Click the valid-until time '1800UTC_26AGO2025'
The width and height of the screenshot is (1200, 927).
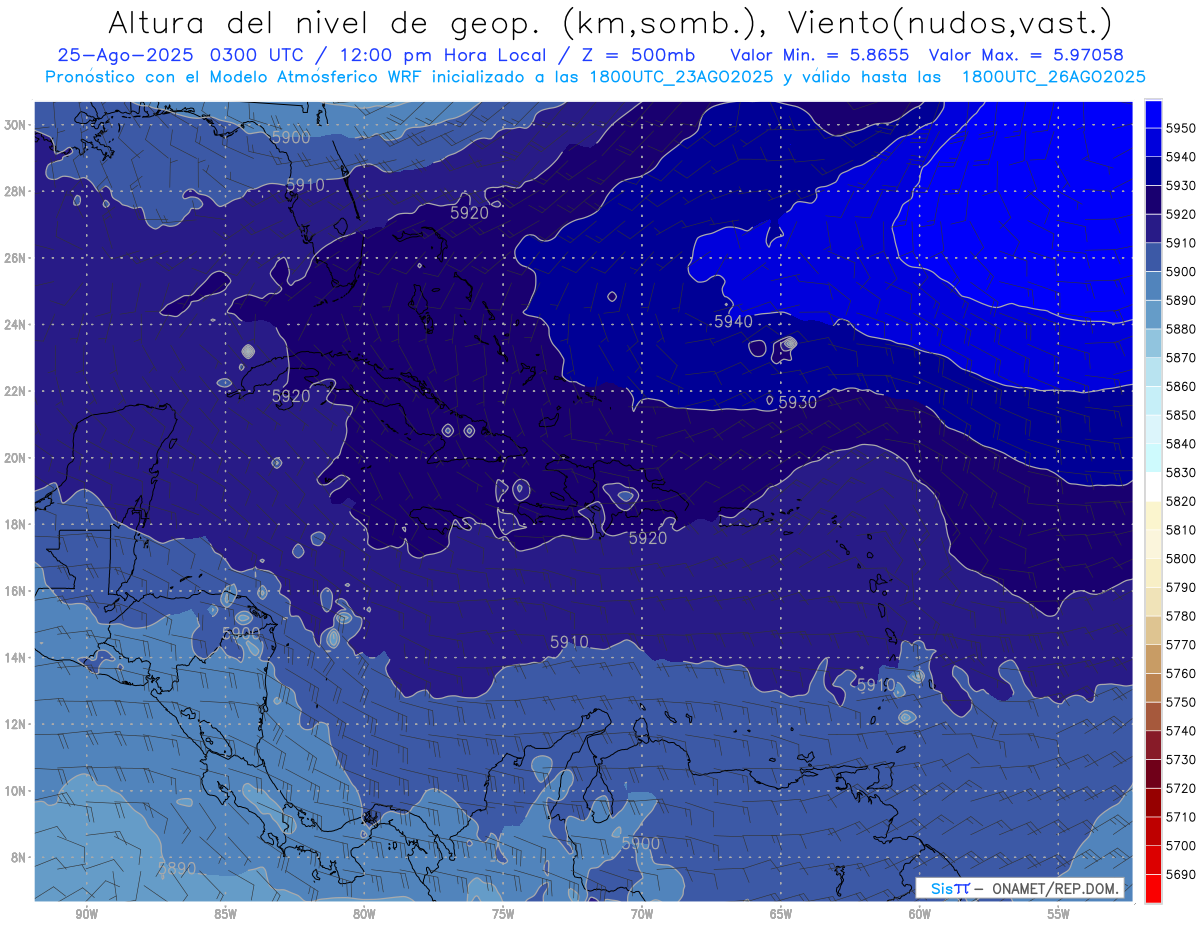pyautogui.click(x=1053, y=77)
